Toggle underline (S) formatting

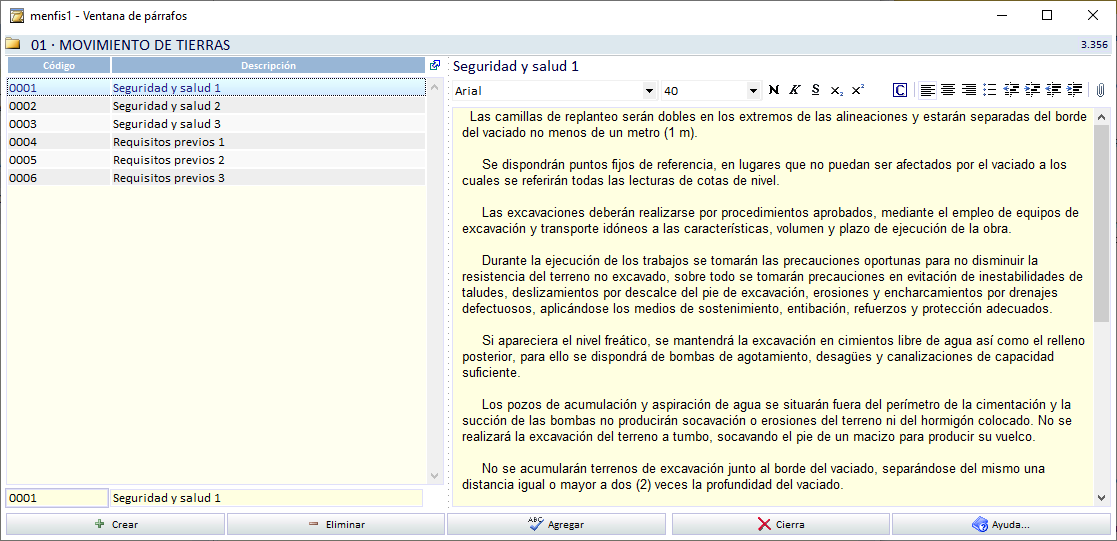pyautogui.click(x=816, y=90)
